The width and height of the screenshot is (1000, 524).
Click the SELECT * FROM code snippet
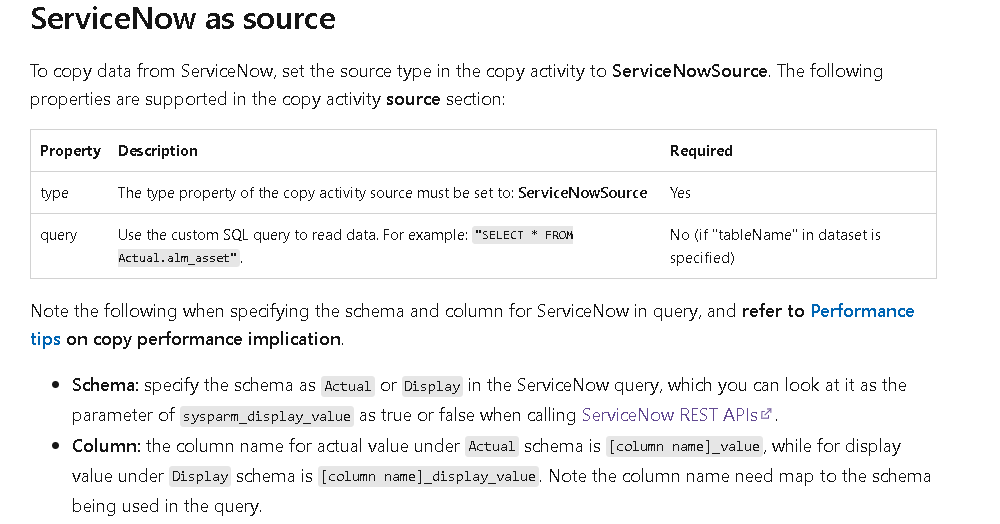(x=523, y=235)
